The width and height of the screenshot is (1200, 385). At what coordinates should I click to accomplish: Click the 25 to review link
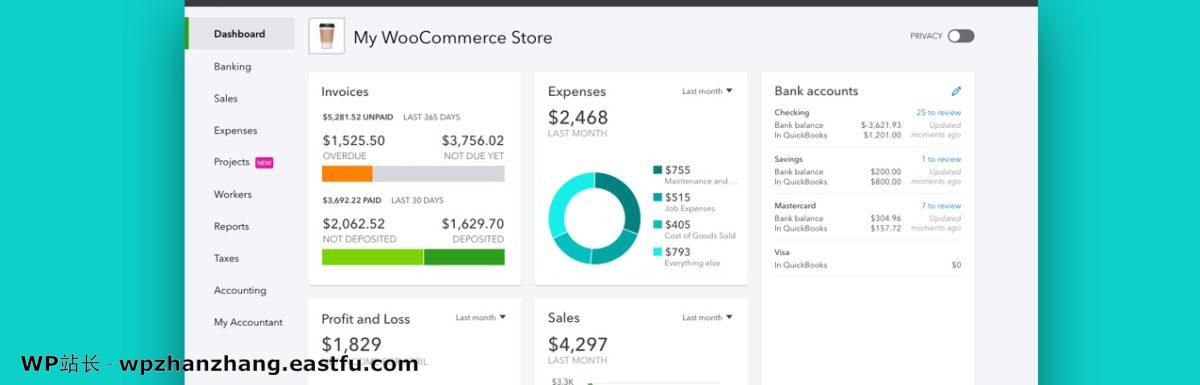pyautogui.click(x=939, y=113)
